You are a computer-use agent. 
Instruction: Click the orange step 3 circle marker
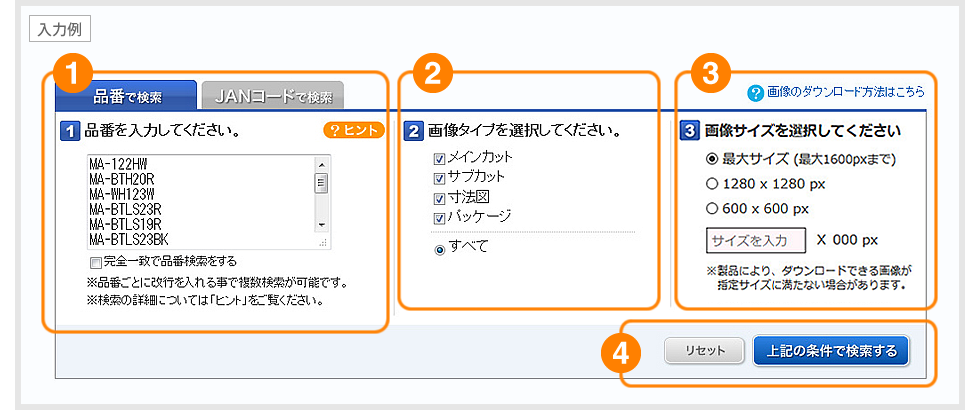click(709, 73)
